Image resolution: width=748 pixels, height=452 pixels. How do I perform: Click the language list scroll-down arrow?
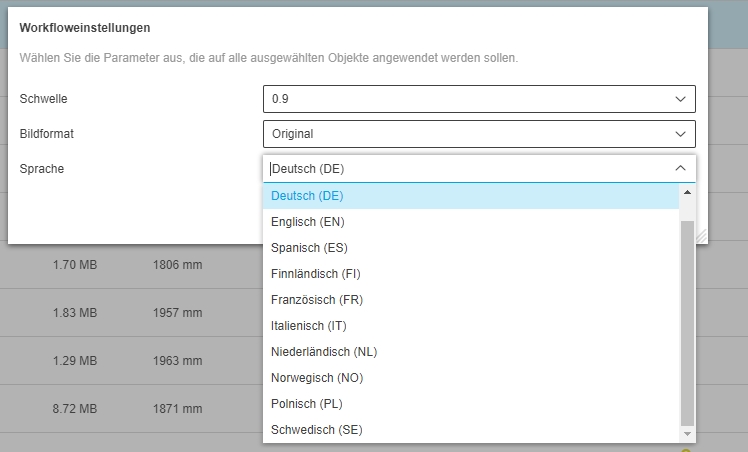[686, 434]
